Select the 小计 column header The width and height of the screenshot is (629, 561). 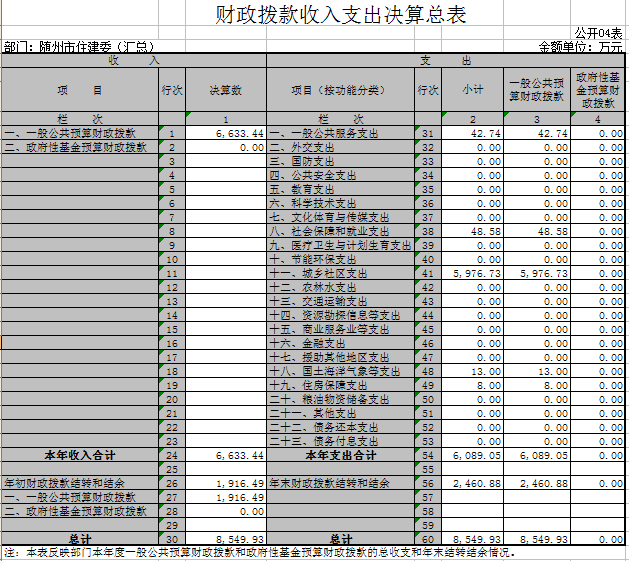(472, 90)
